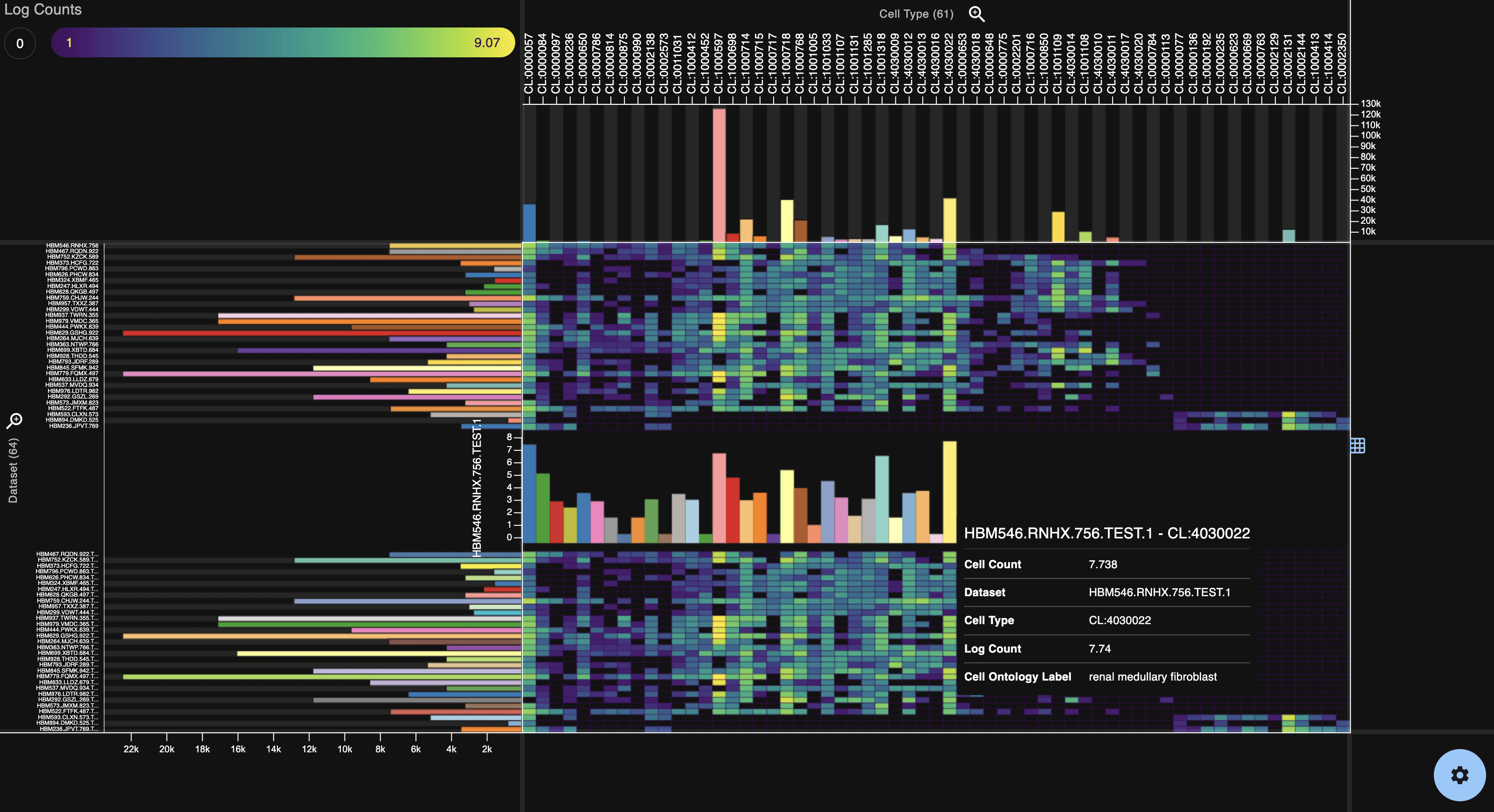Click column label CL:0000057
The image size is (1494, 812).
[x=528, y=64]
